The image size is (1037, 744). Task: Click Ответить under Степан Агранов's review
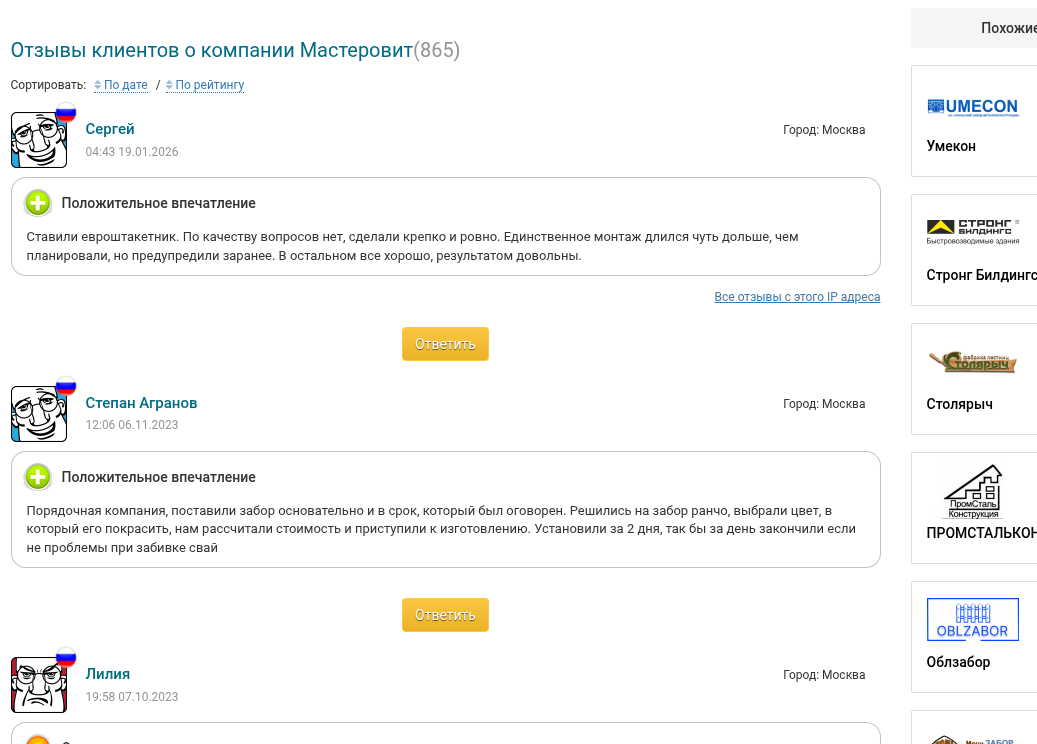(x=445, y=615)
